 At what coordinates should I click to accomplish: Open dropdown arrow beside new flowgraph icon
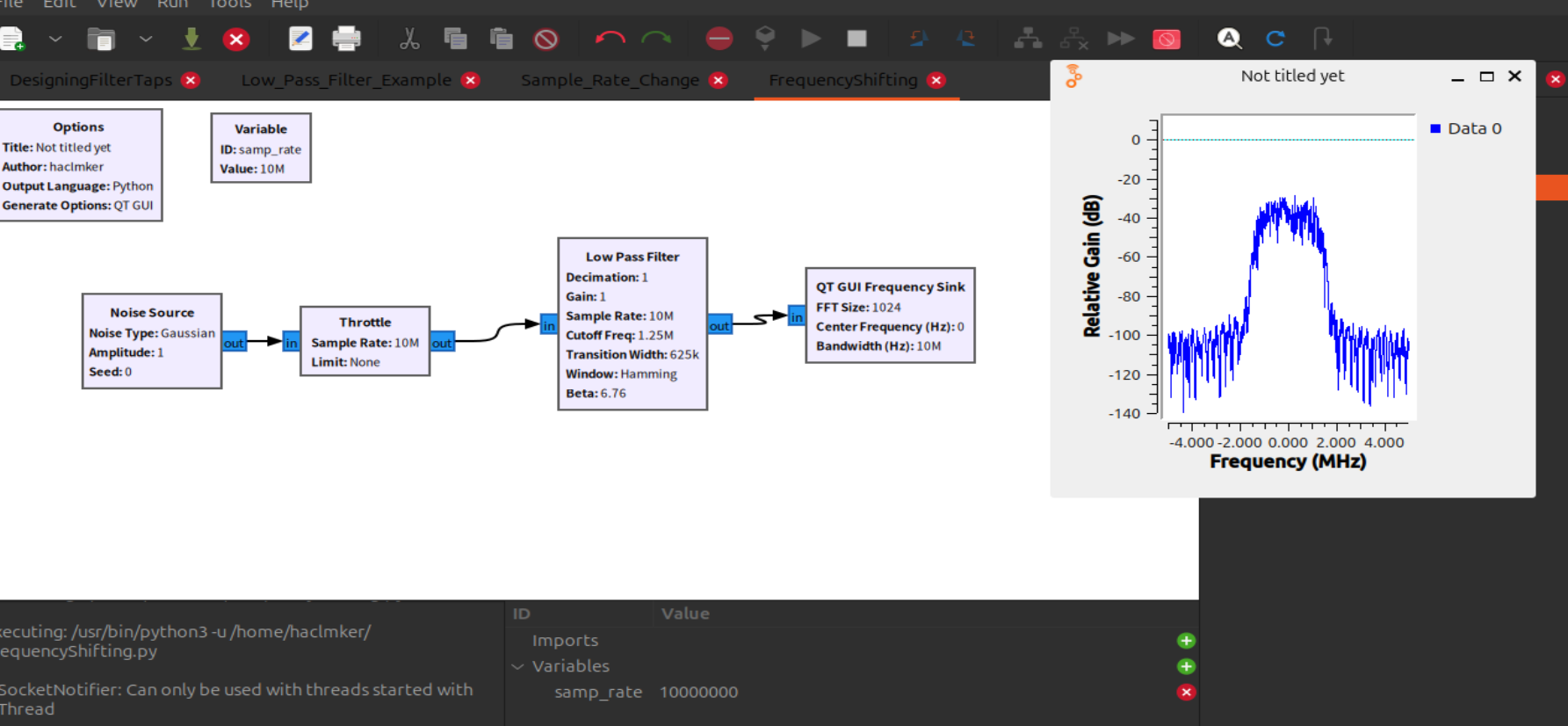55,39
